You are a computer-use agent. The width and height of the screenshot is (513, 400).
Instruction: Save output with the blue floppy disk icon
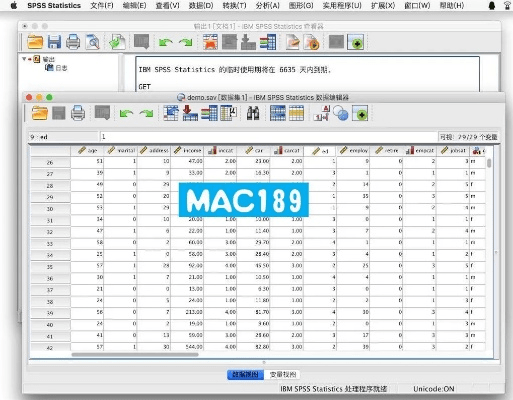pyautogui.click(x=54, y=42)
